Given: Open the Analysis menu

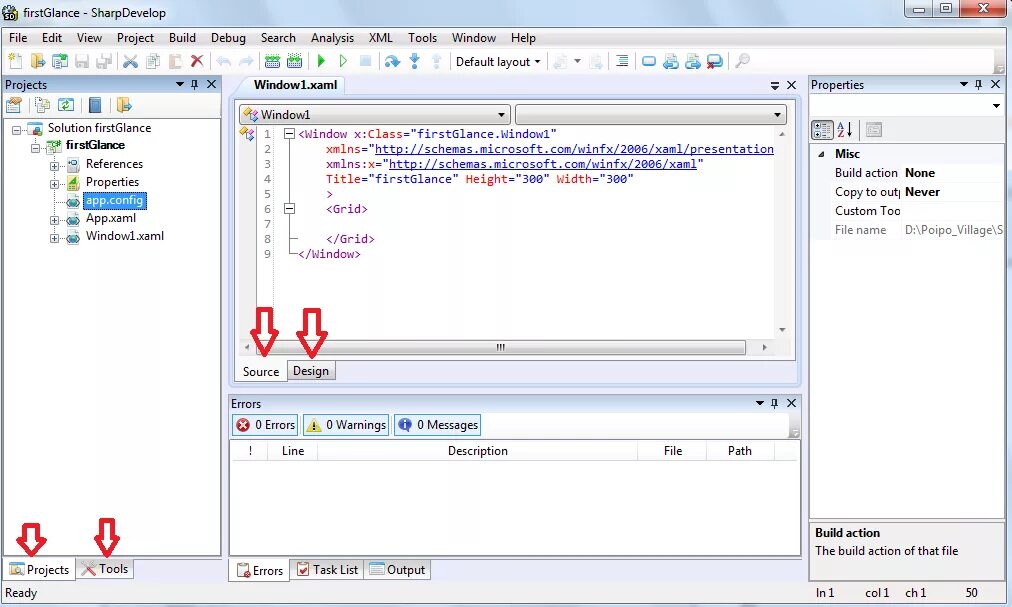Looking at the screenshot, I should (x=332, y=38).
